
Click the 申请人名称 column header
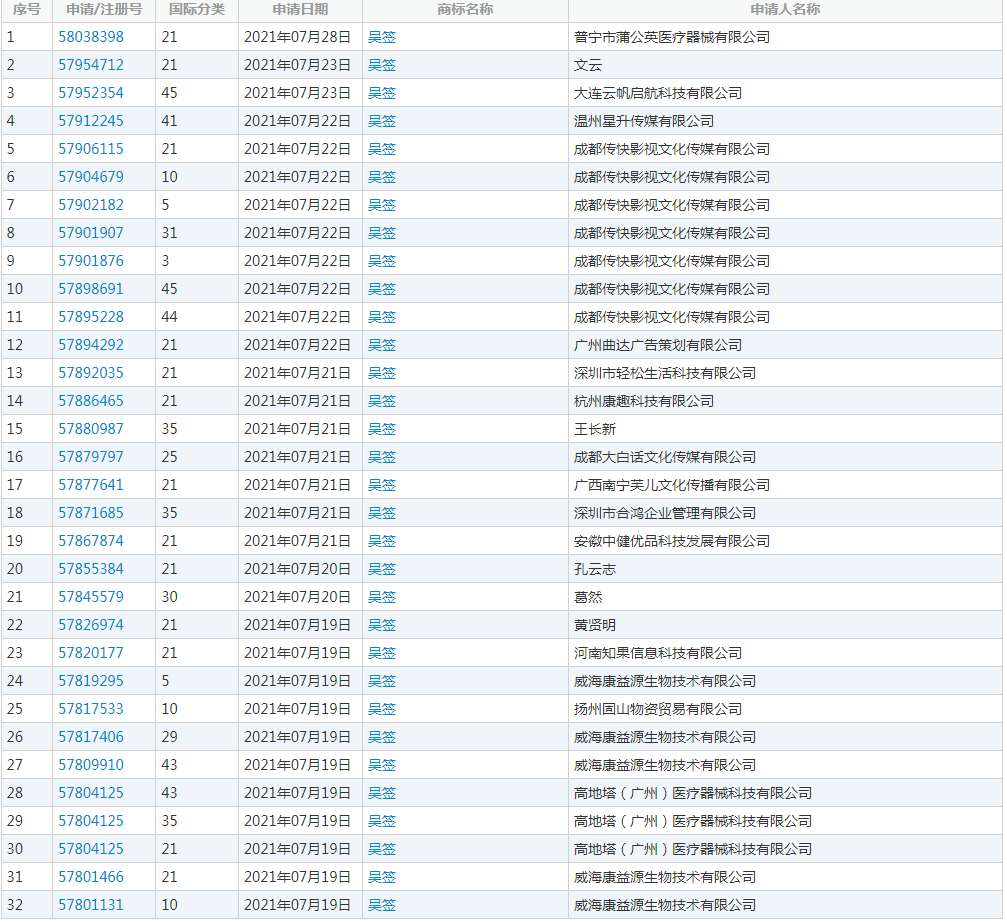pos(785,10)
